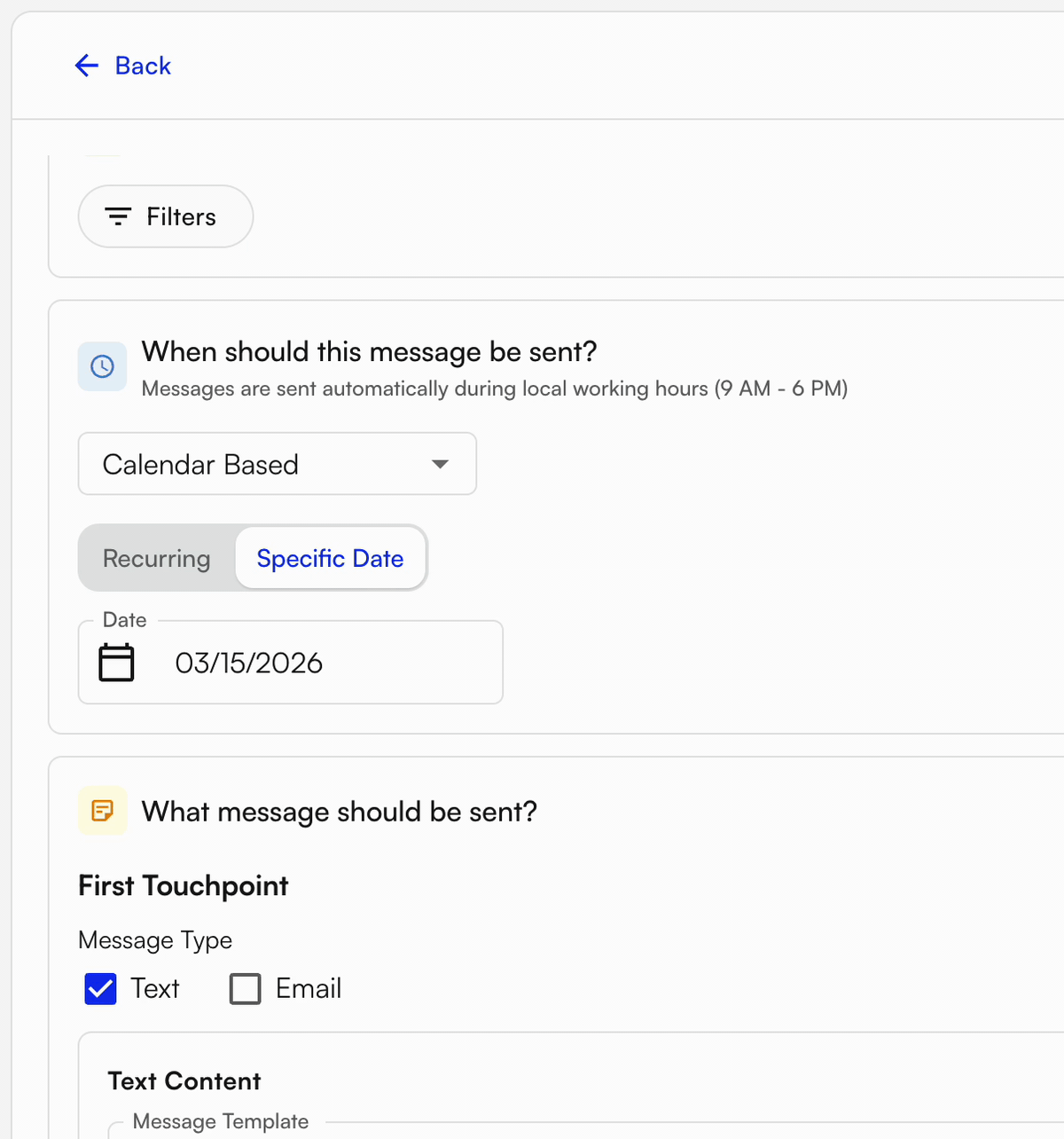
Task: Click the Text label beside its checkbox
Action: 155,988
